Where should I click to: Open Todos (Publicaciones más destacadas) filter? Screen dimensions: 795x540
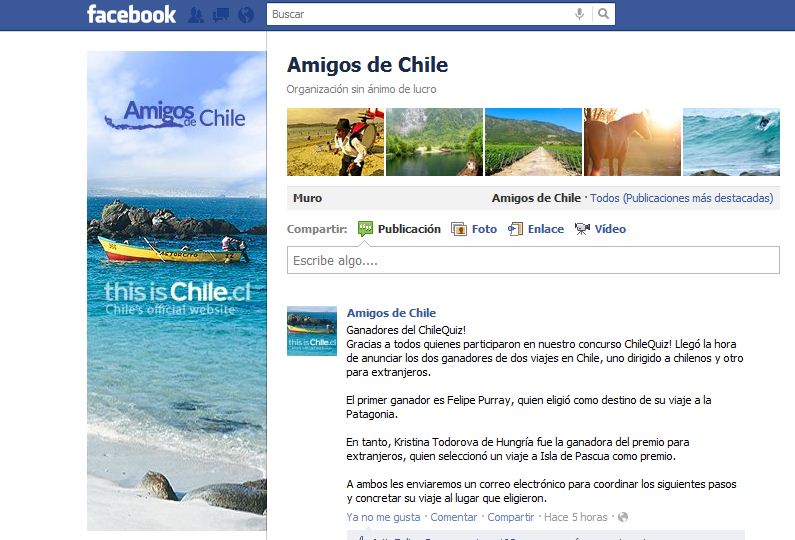(x=681, y=198)
